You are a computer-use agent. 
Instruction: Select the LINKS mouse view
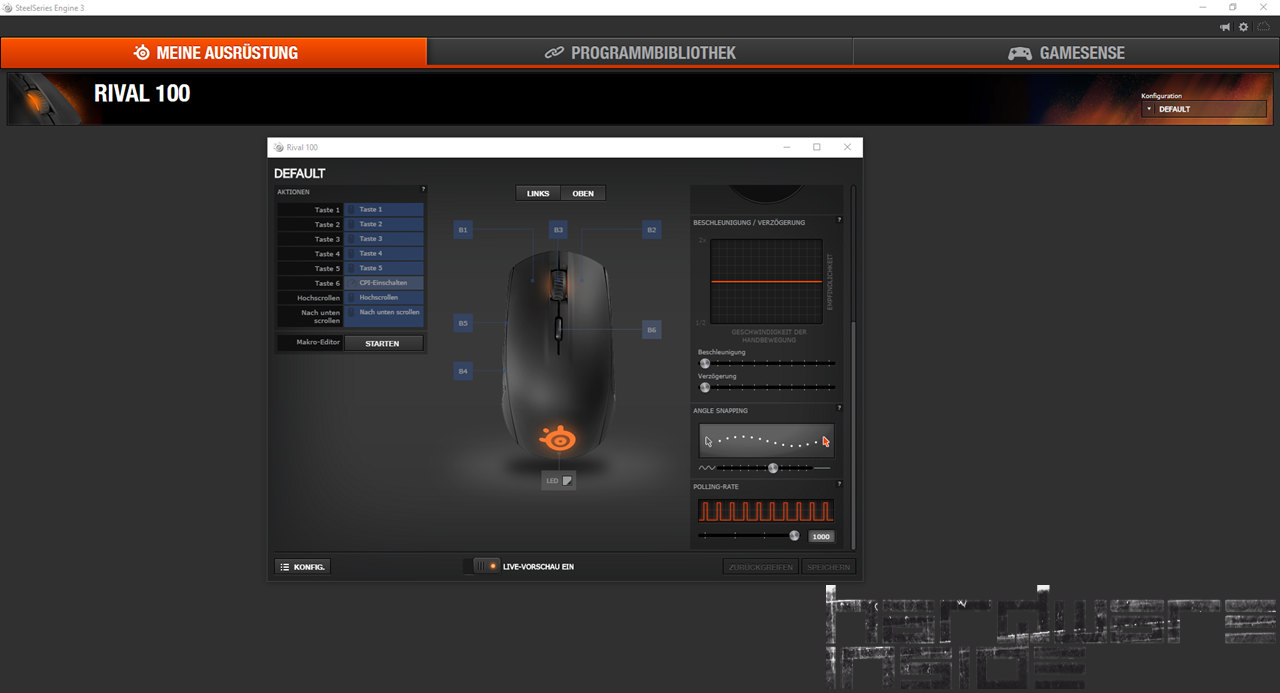pos(538,193)
